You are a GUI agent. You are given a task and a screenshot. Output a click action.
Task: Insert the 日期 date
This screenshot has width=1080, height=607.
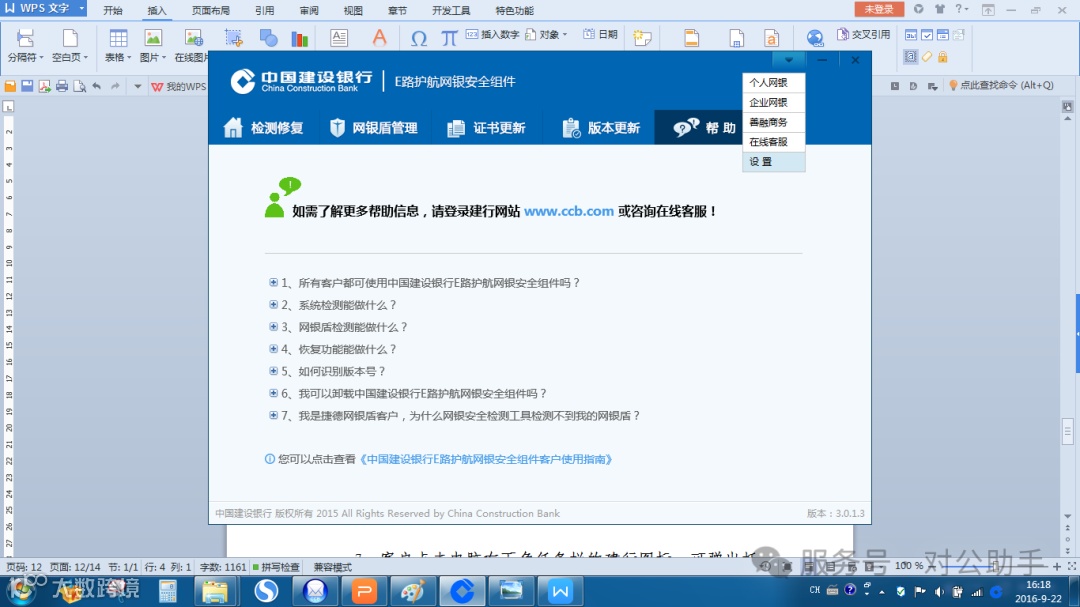tap(601, 34)
